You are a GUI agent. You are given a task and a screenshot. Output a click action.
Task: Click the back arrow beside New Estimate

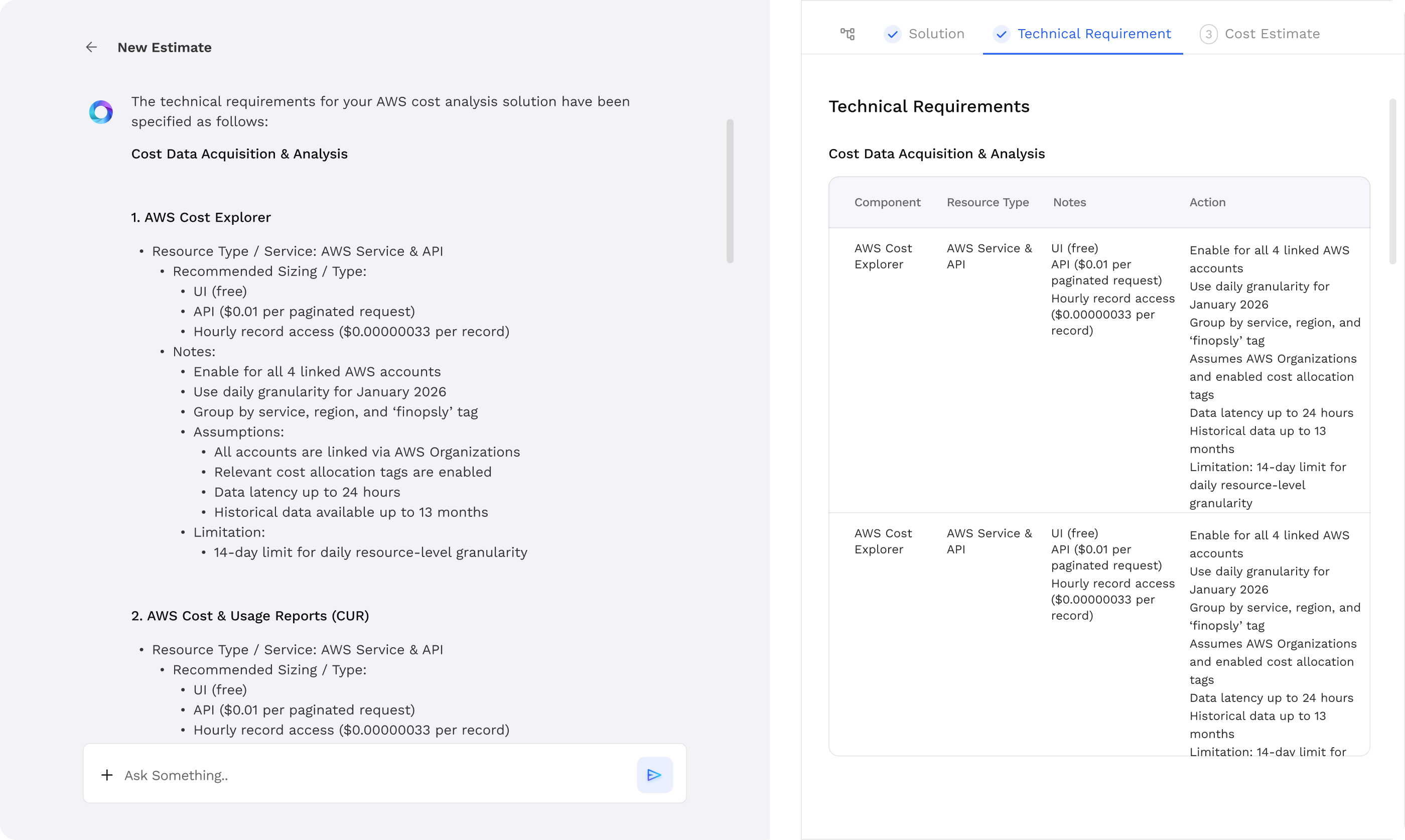click(x=91, y=48)
